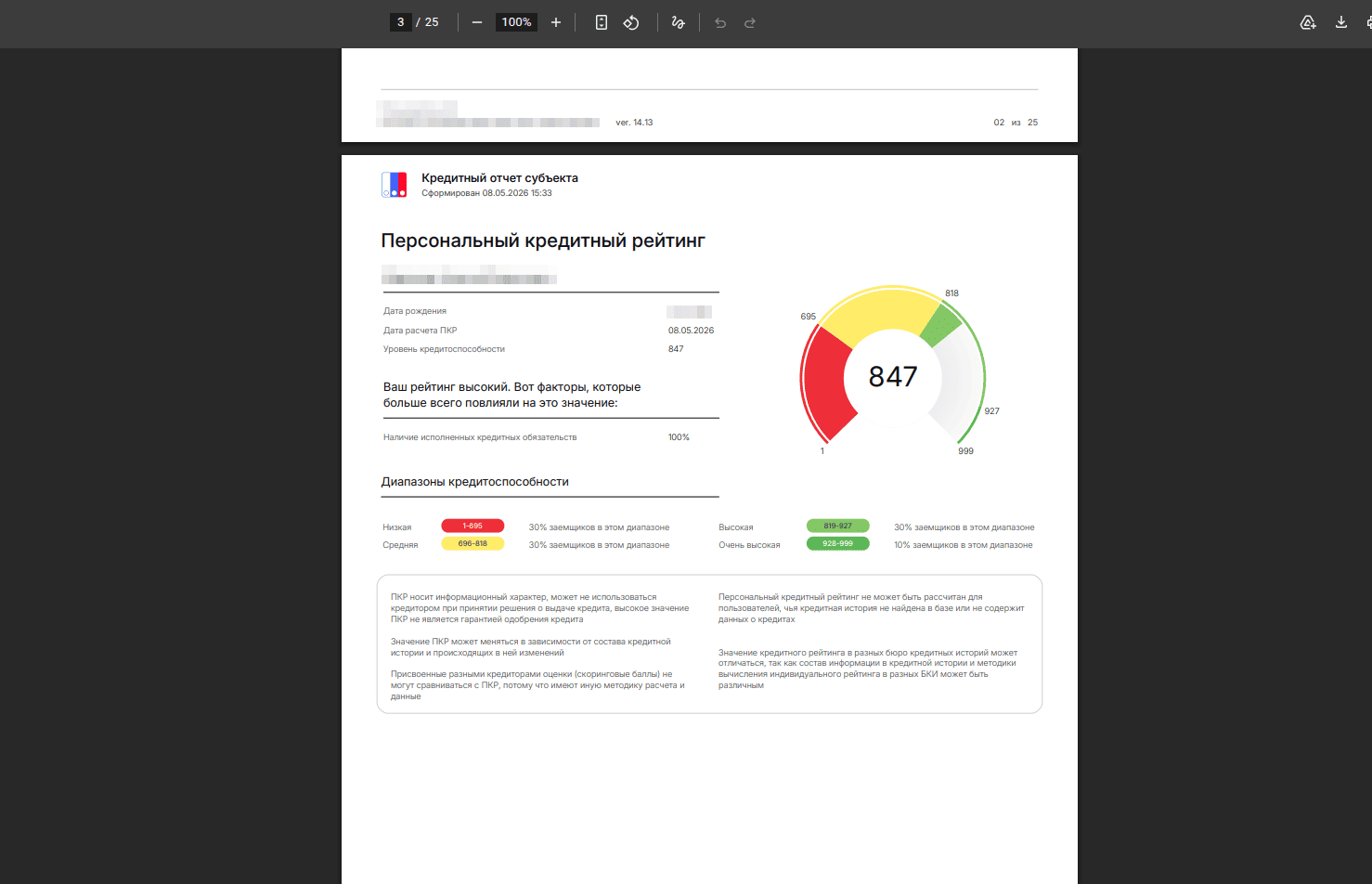Download the PDF file
This screenshot has width=1372, height=884.
point(1341,22)
